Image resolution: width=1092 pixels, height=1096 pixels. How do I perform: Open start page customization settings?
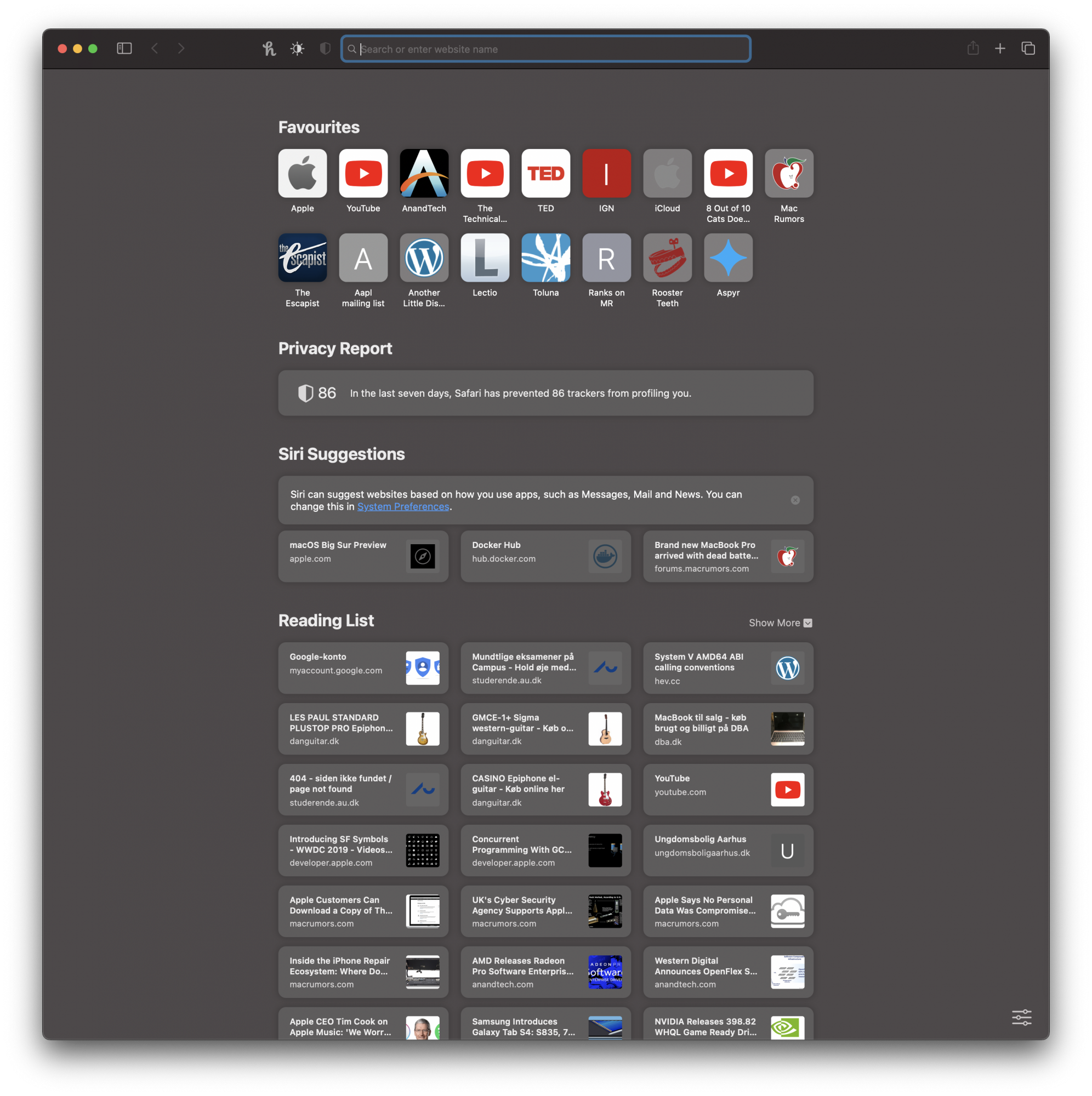pos(1022,1017)
